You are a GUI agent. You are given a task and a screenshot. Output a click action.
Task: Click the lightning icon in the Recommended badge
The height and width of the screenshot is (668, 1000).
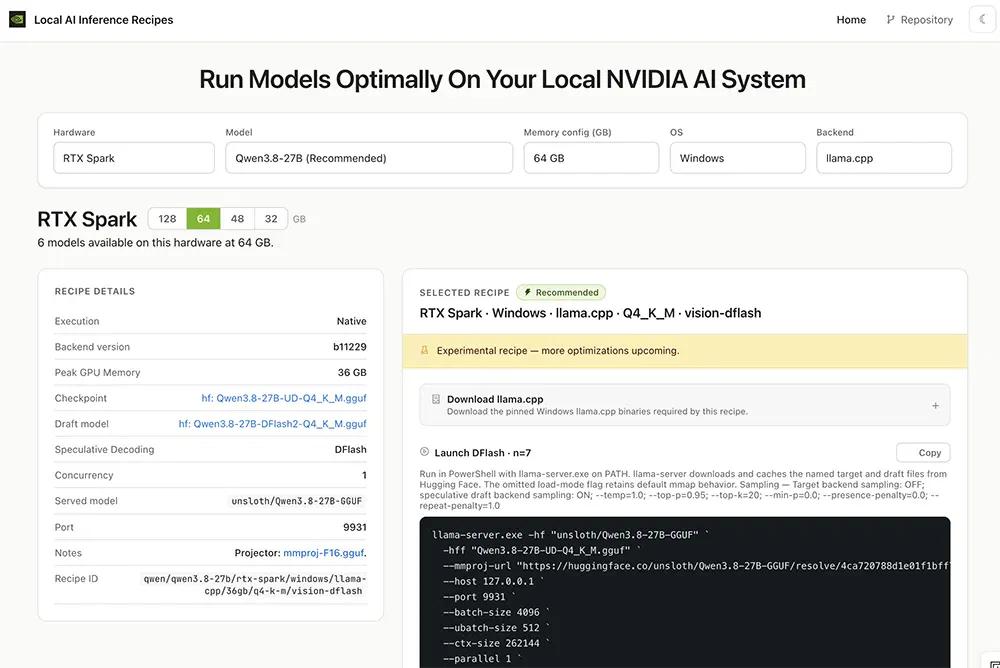click(527, 292)
